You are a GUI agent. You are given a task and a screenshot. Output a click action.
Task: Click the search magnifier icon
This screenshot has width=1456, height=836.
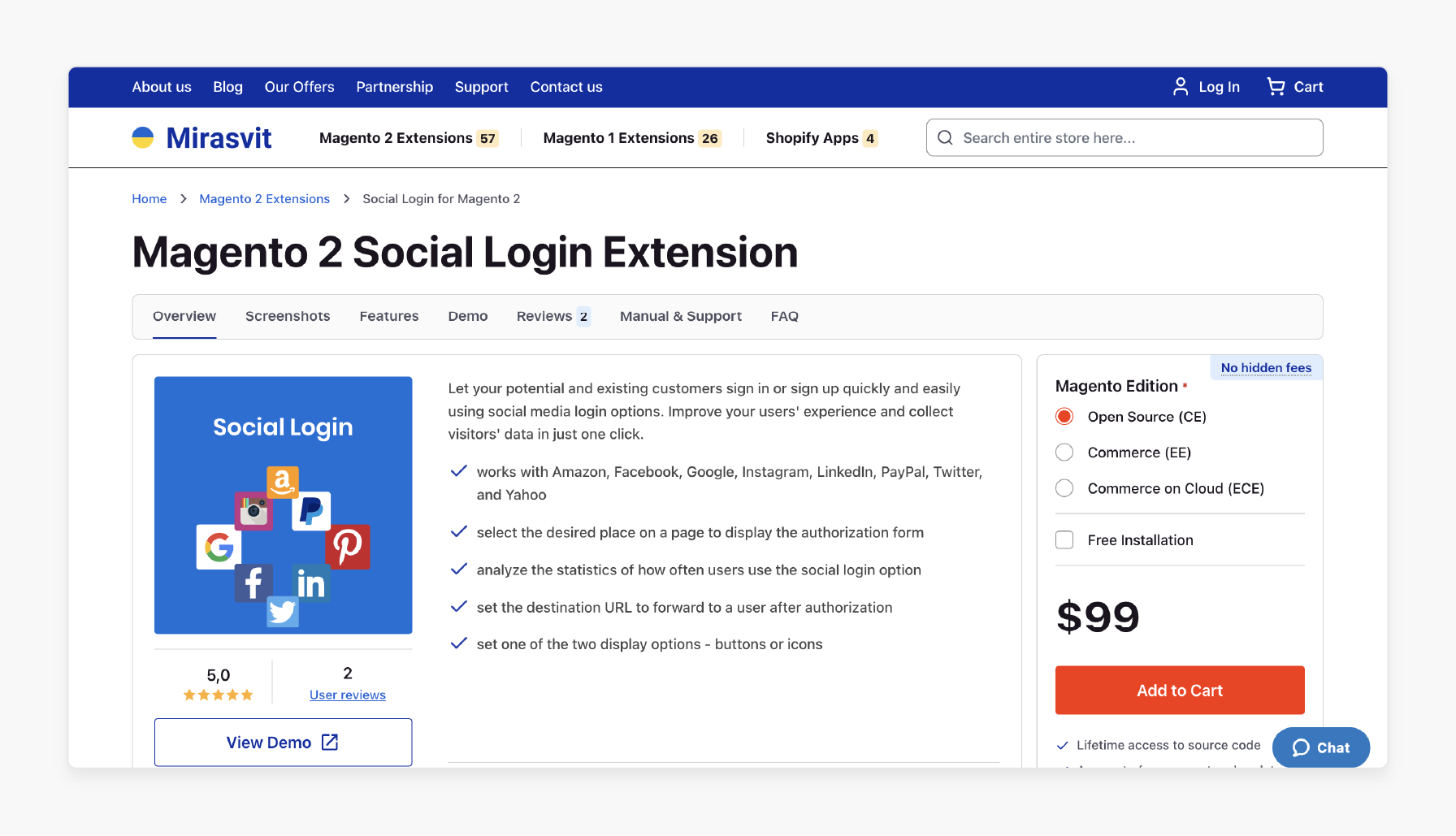[945, 137]
